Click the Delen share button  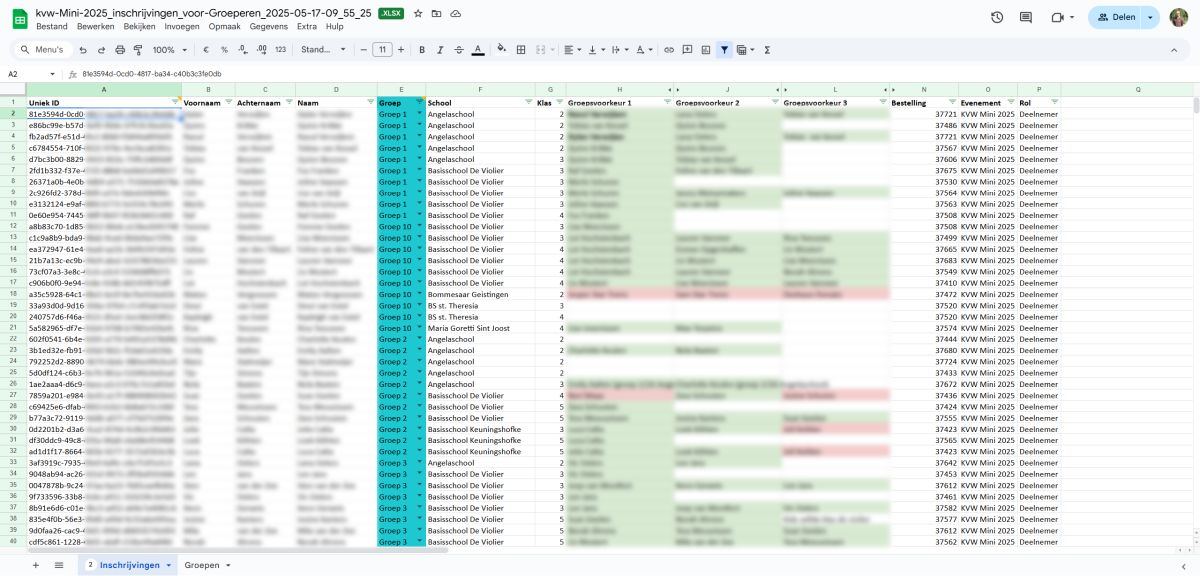click(x=1116, y=17)
